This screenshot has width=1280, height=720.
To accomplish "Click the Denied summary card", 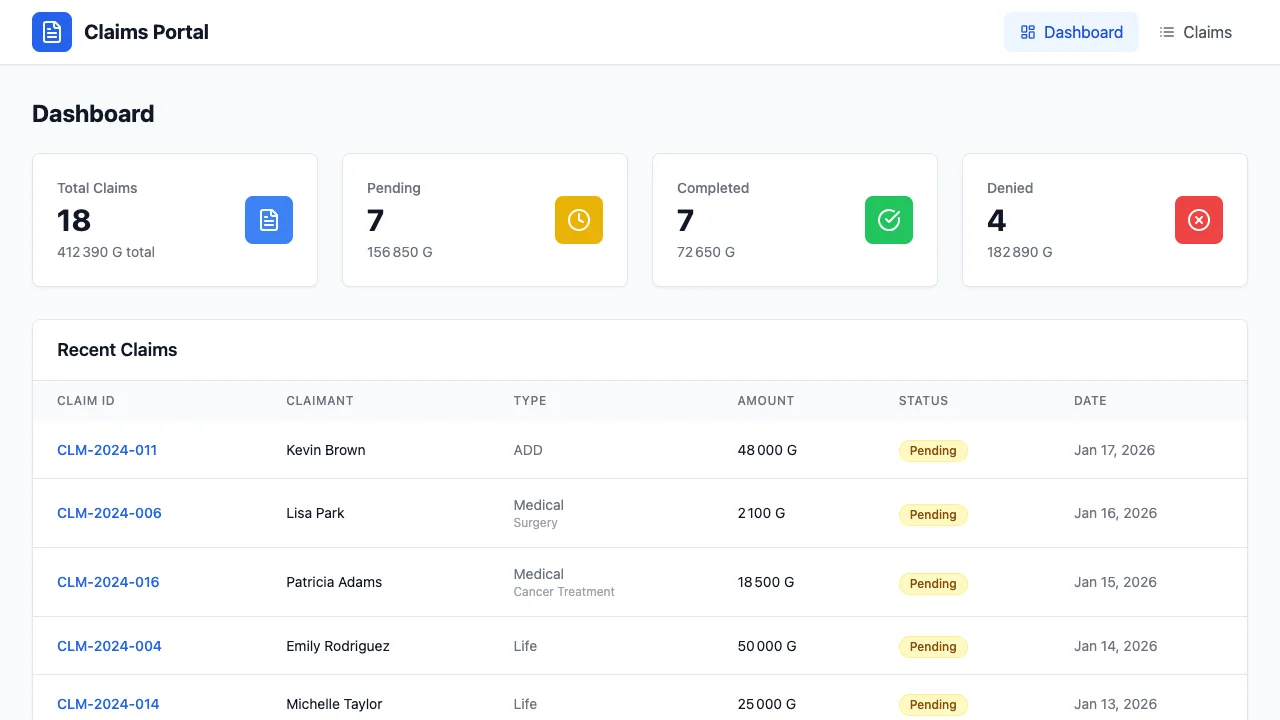I will tap(1104, 220).
